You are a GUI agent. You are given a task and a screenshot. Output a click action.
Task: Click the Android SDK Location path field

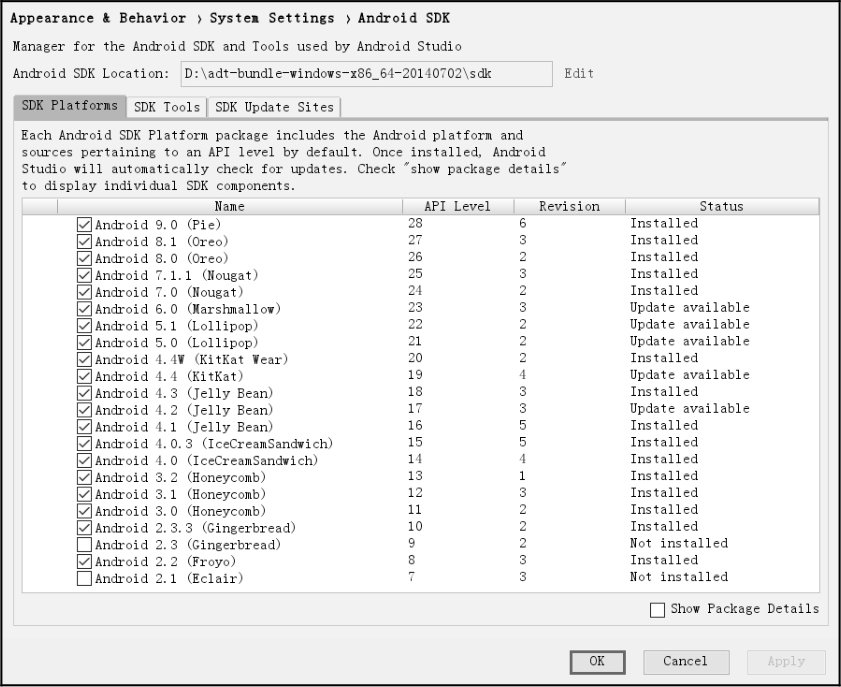[366, 74]
